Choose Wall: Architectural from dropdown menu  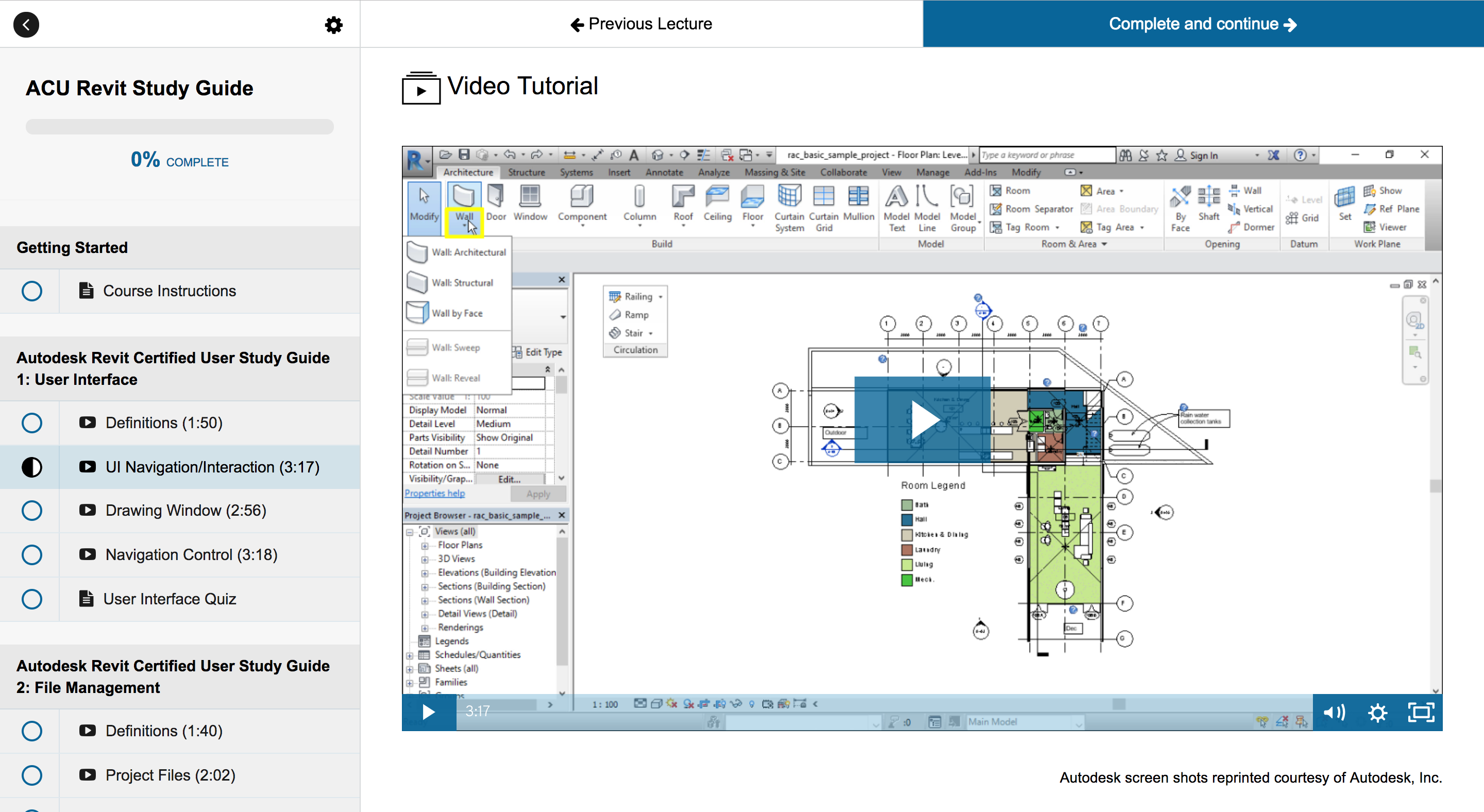tap(457, 252)
